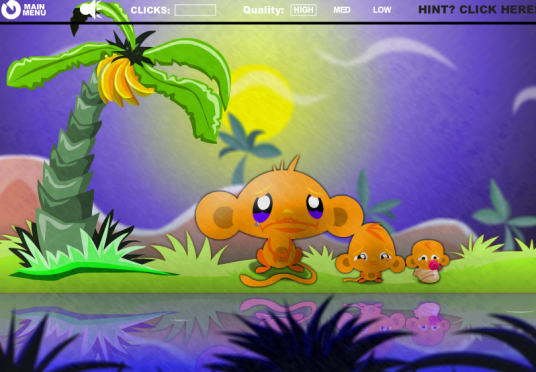Click the seashell beneath the baby monkey

426,276
